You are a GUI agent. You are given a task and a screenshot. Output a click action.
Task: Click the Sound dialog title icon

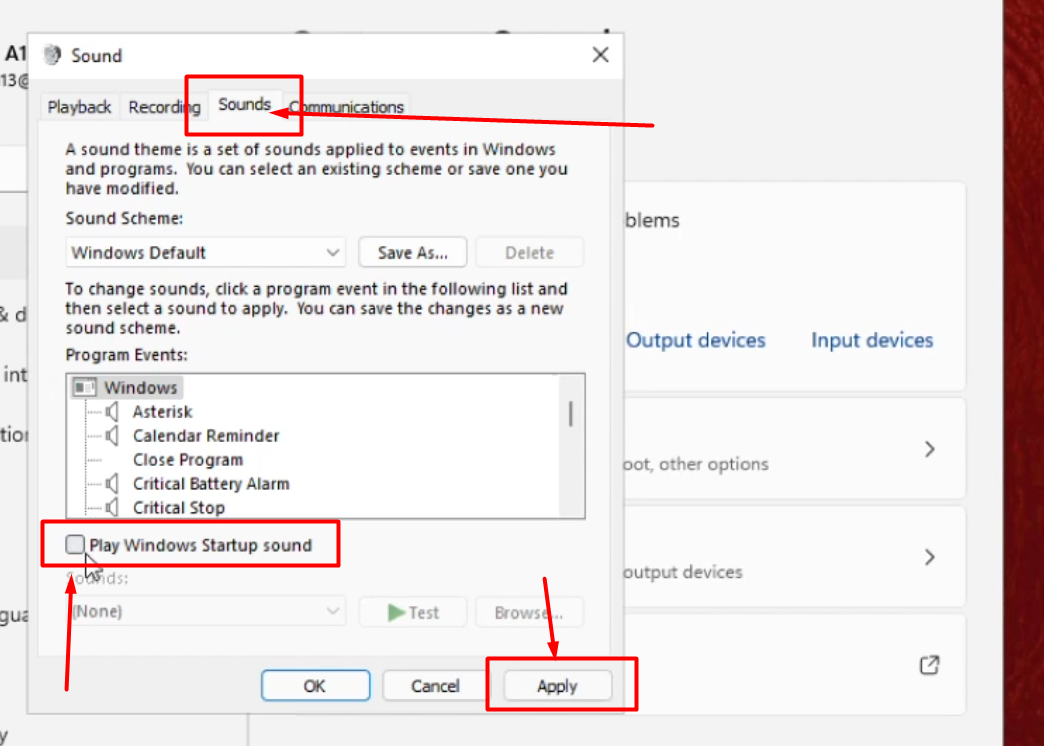click(x=52, y=55)
